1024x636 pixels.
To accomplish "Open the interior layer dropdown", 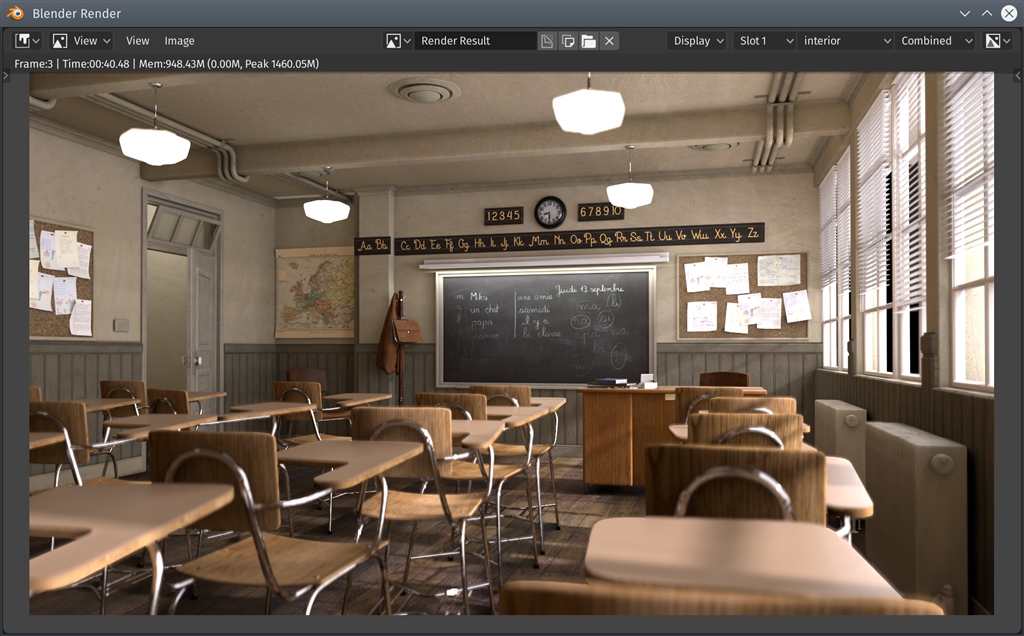I will [x=845, y=40].
